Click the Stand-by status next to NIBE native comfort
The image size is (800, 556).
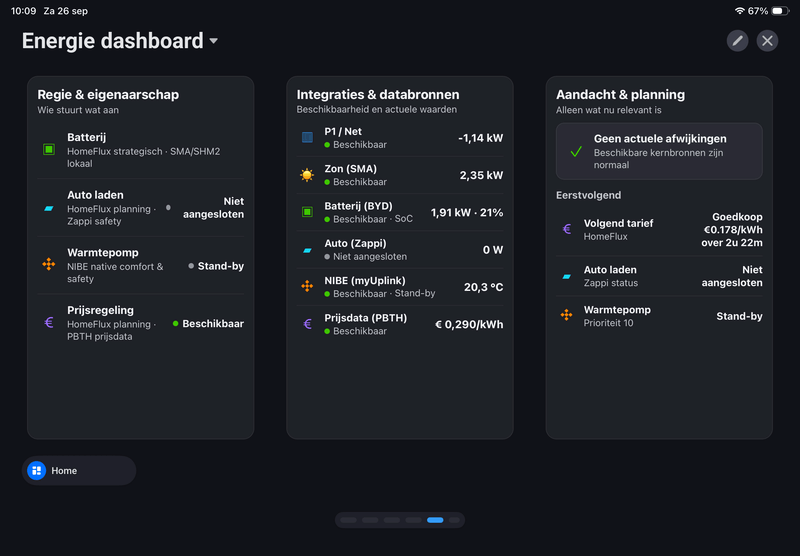(221, 266)
